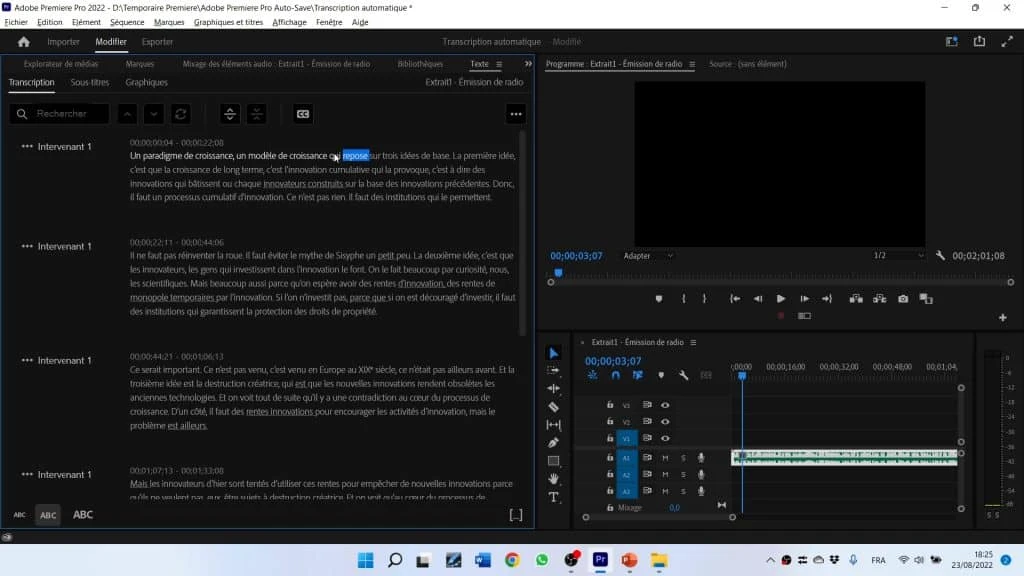The width and height of the screenshot is (1024, 576).
Task: Step forward one frame
Action: (804, 298)
